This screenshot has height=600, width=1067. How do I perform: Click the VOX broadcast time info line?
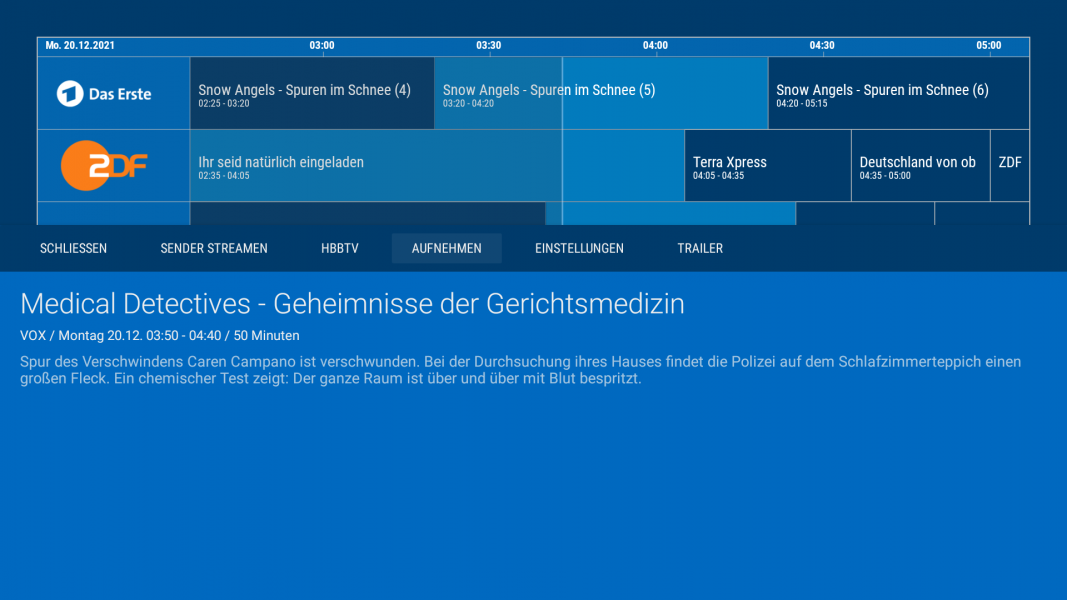pos(157,335)
